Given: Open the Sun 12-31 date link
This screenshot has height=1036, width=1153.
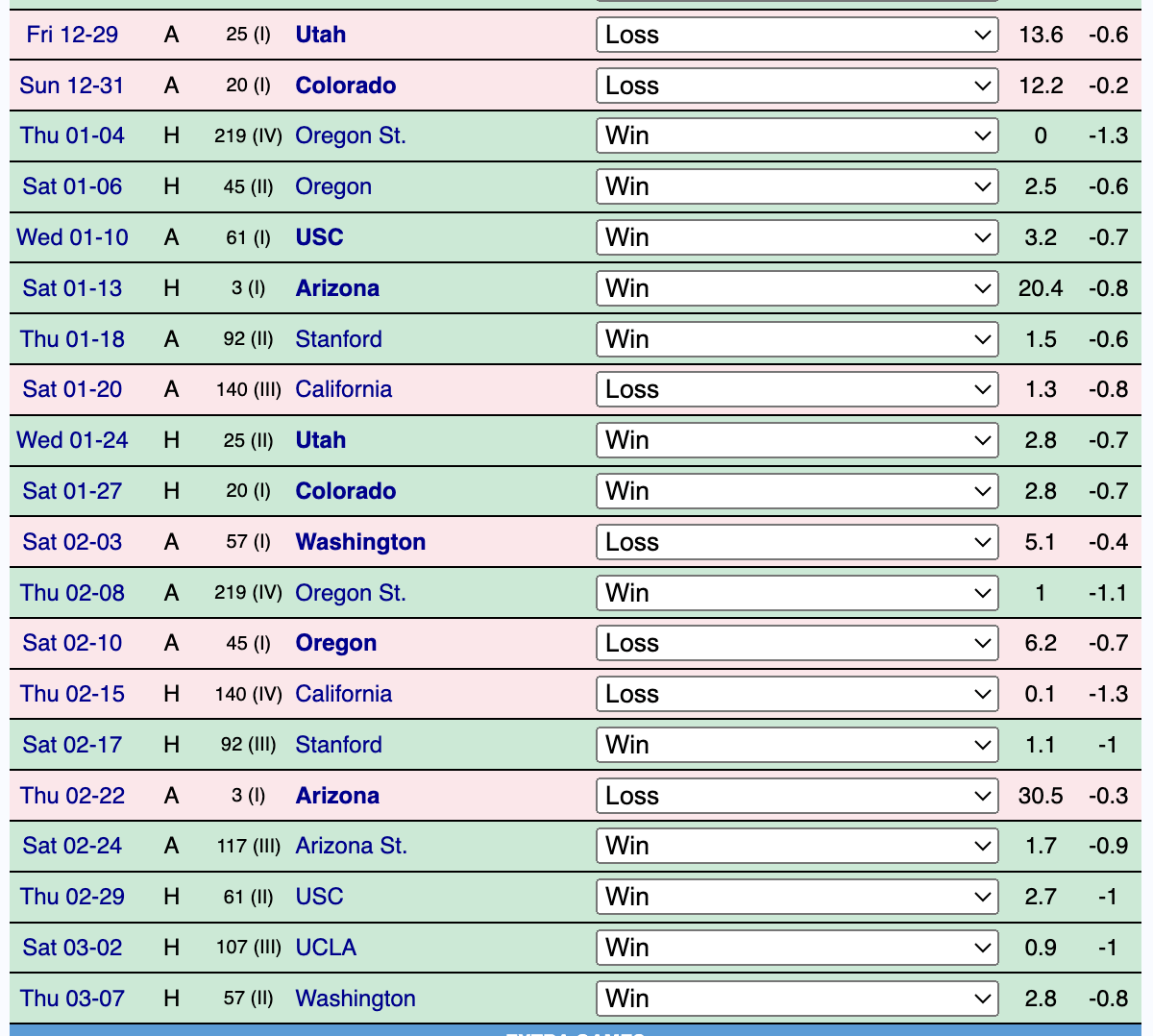Looking at the screenshot, I should point(72,86).
